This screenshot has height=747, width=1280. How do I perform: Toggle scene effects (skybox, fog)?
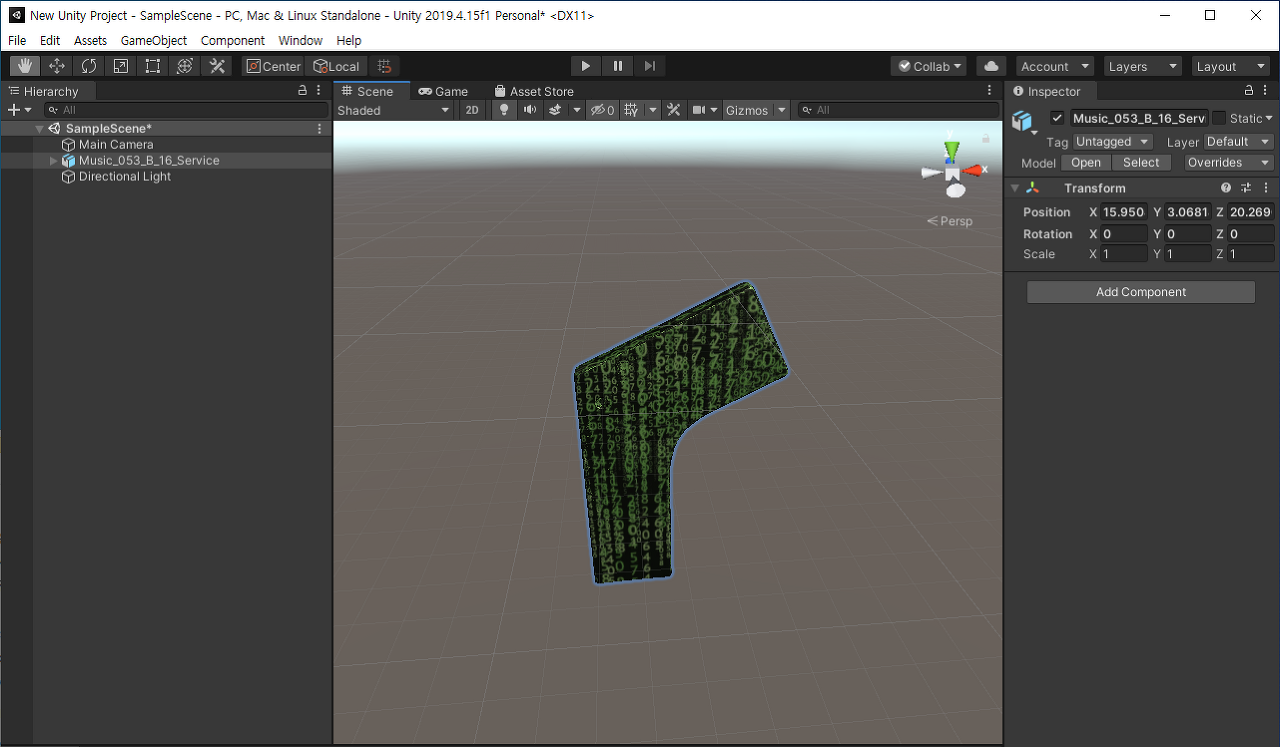pos(556,110)
